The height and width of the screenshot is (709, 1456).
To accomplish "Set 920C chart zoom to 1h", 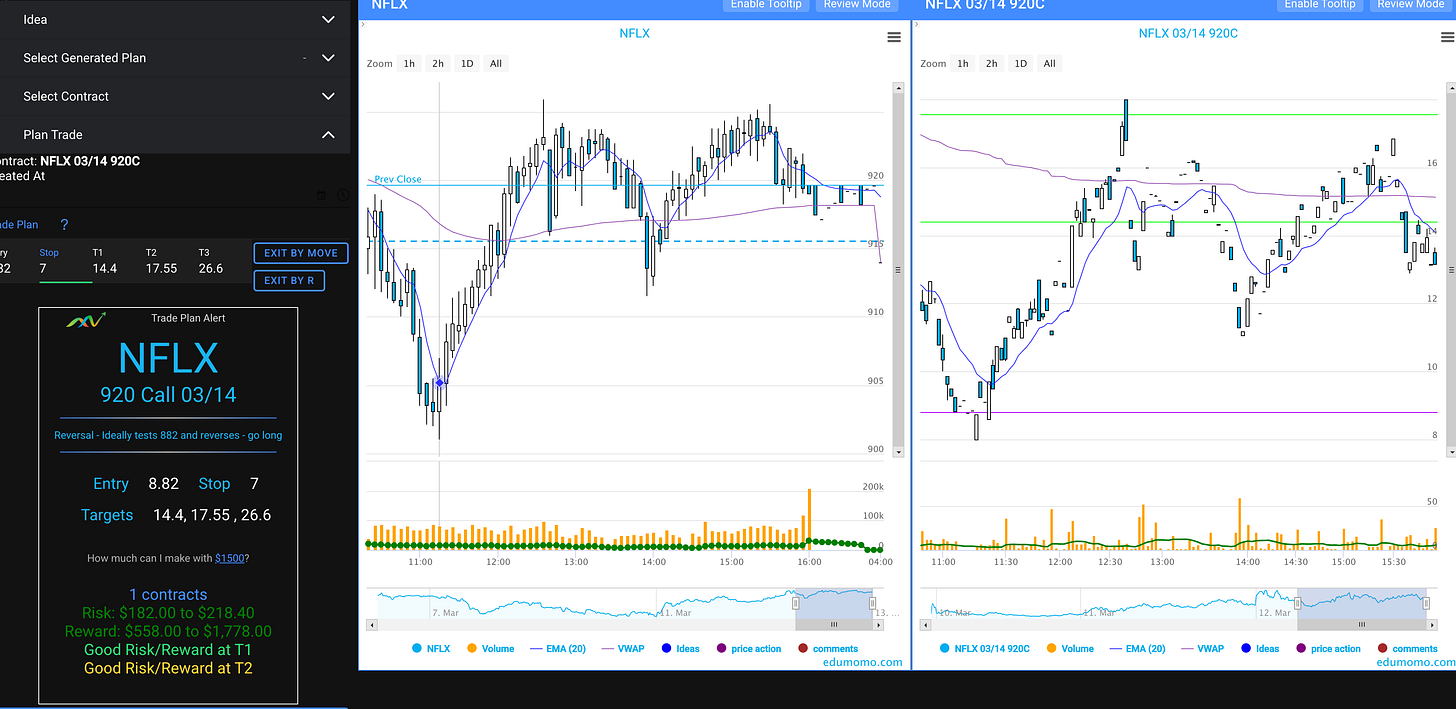I will pos(962,63).
